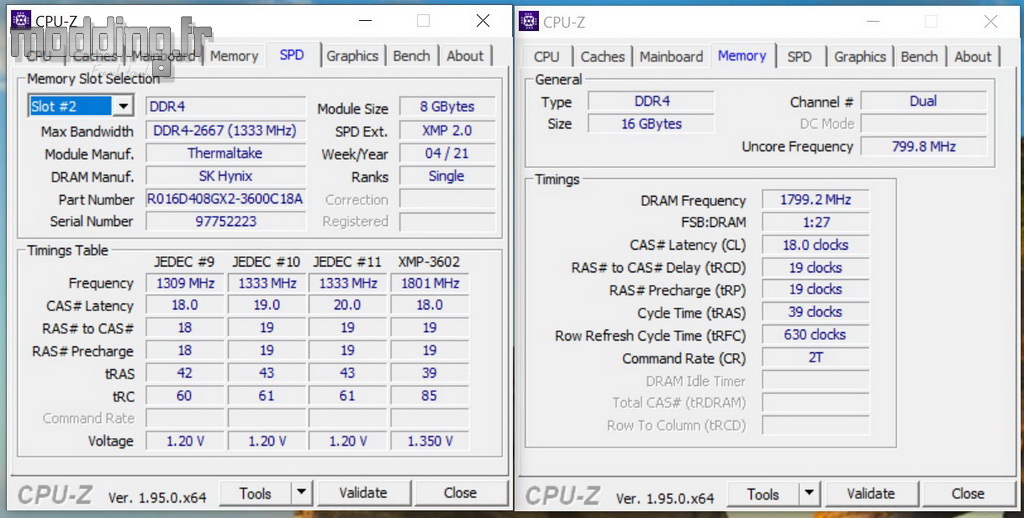Click Serial Number field 97752223

point(225,221)
